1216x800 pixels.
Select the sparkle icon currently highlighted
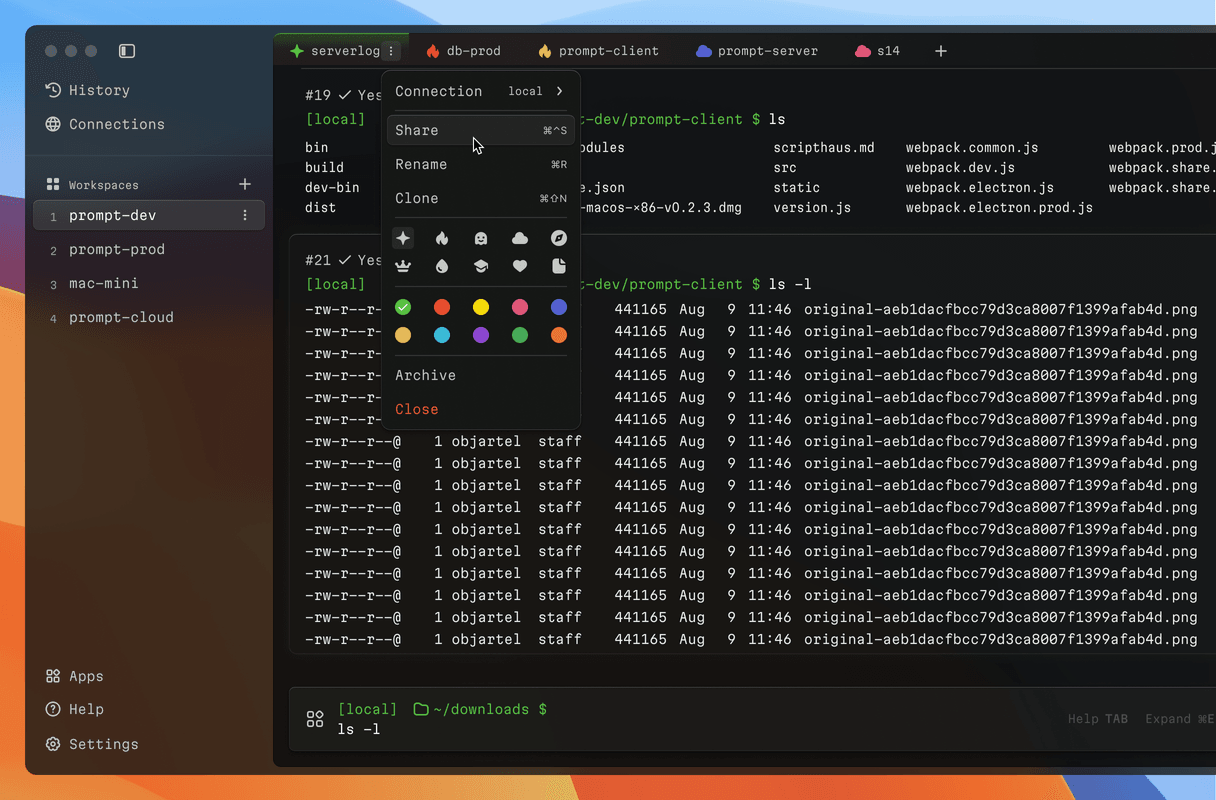(x=403, y=238)
